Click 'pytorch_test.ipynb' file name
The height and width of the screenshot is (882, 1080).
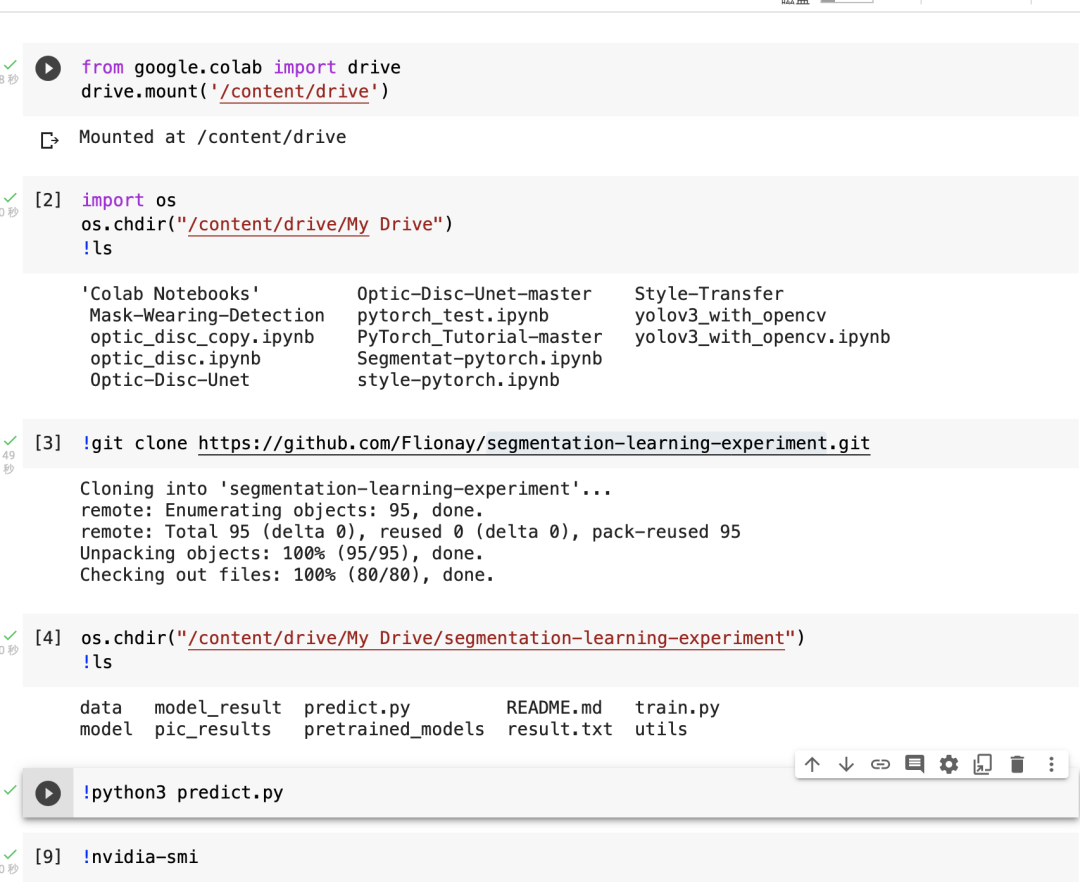pyautogui.click(x=453, y=315)
